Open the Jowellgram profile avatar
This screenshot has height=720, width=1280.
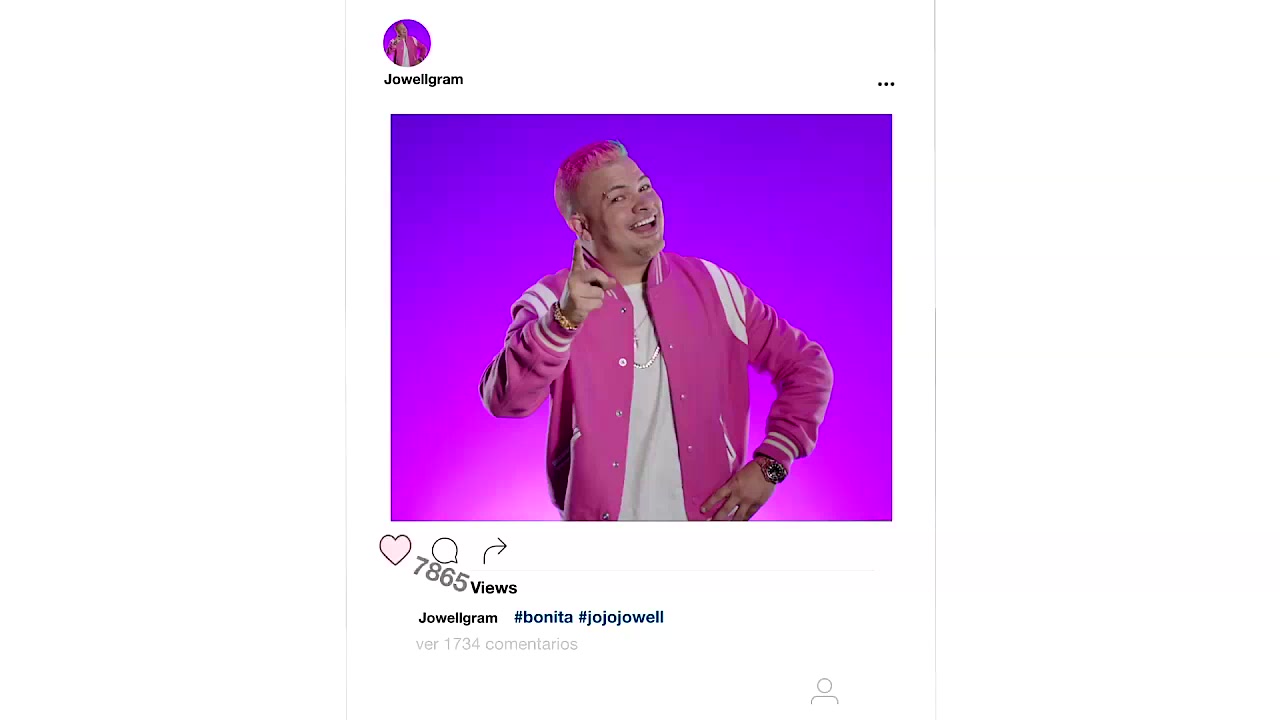tap(407, 43)
